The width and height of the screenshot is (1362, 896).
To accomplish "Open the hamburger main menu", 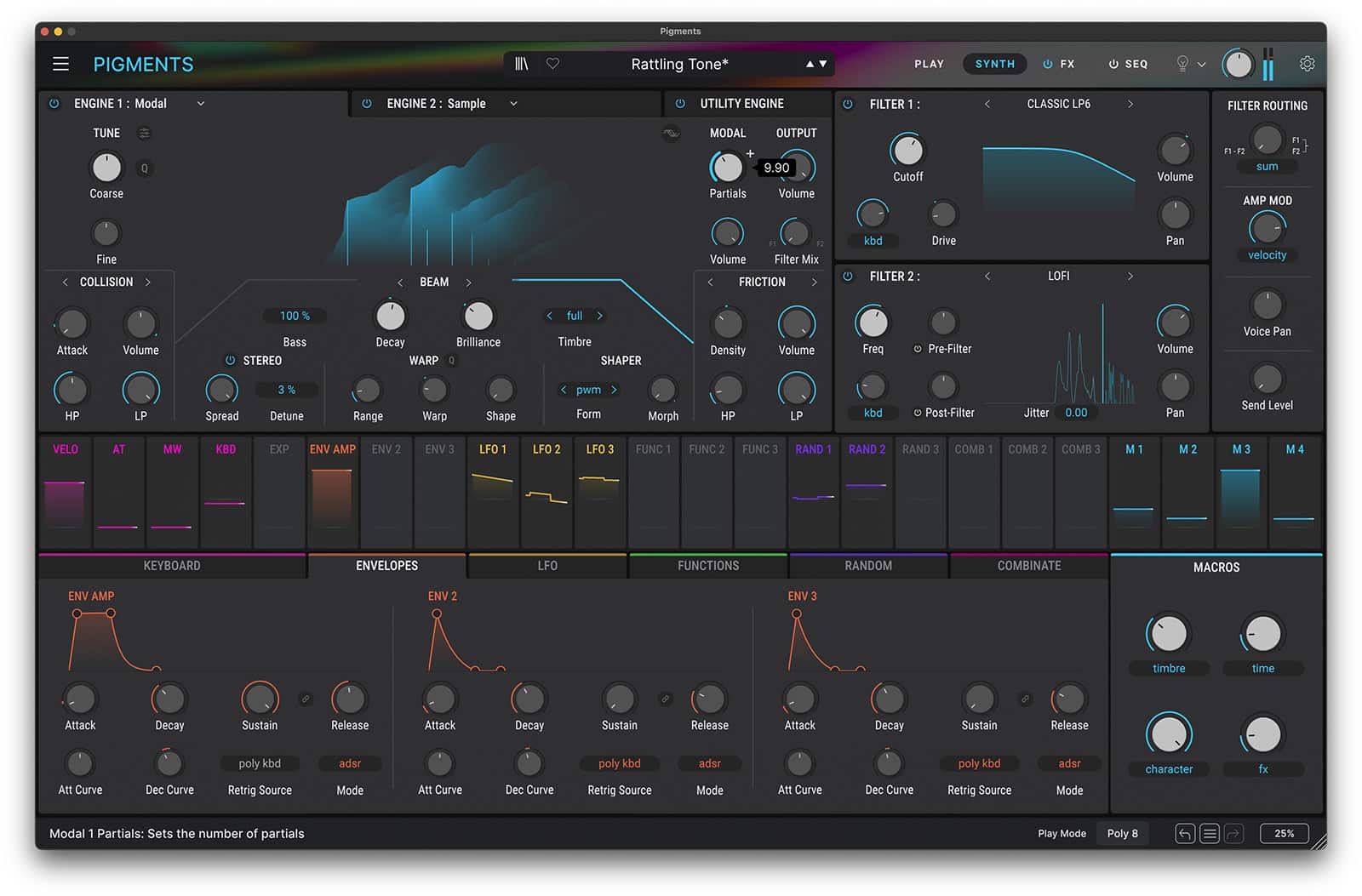I will [x=60, y=64].
